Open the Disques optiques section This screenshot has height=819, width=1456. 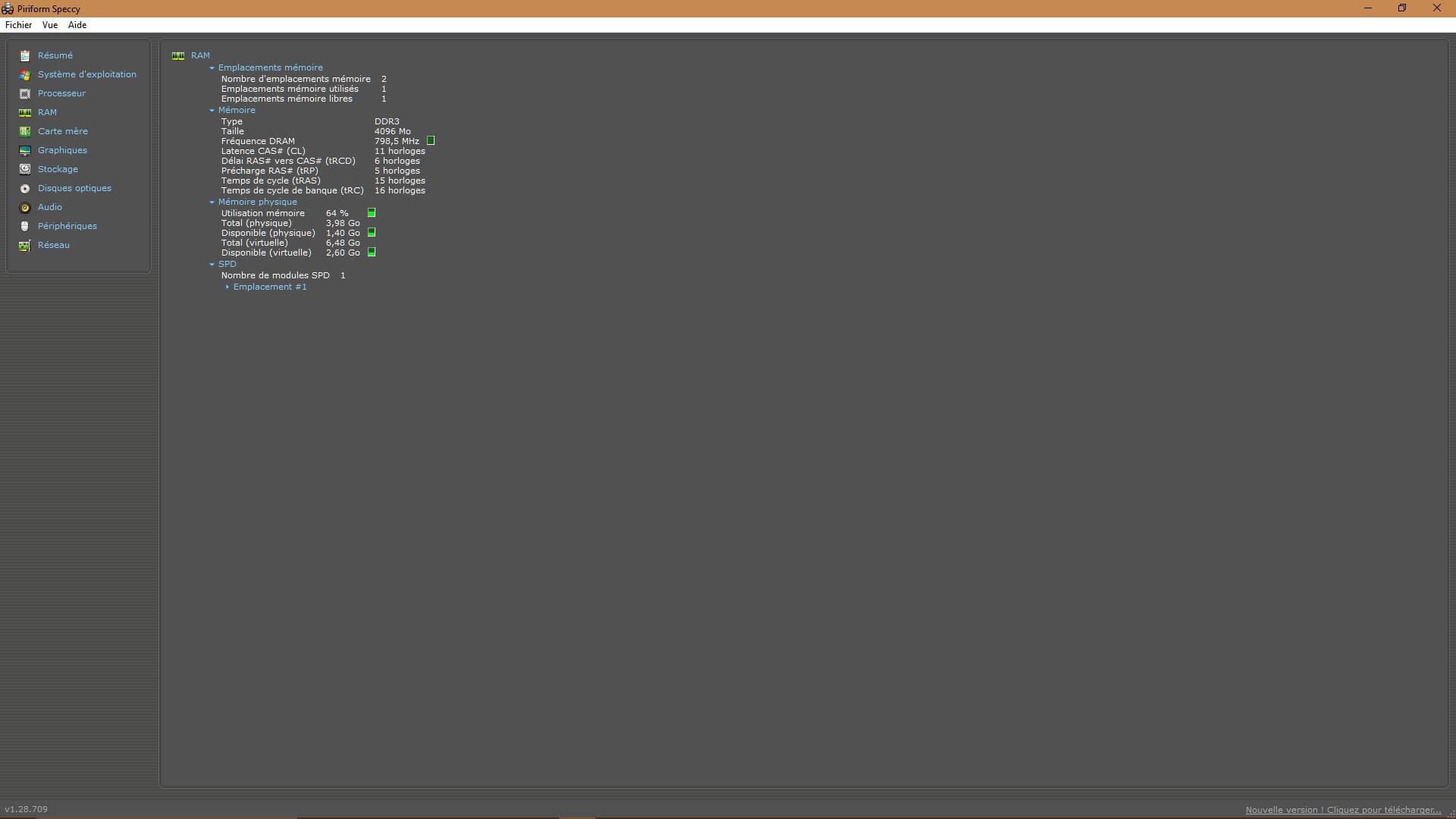click(74, 188)
